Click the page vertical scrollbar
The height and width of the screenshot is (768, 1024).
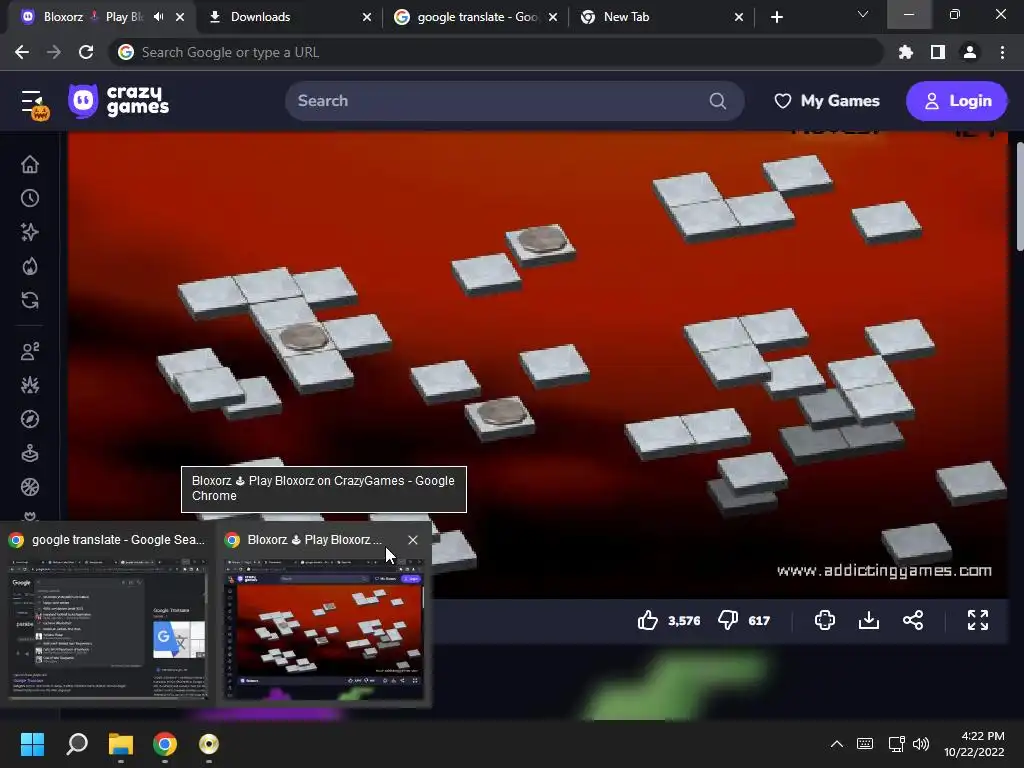[x=1019, y=196]
